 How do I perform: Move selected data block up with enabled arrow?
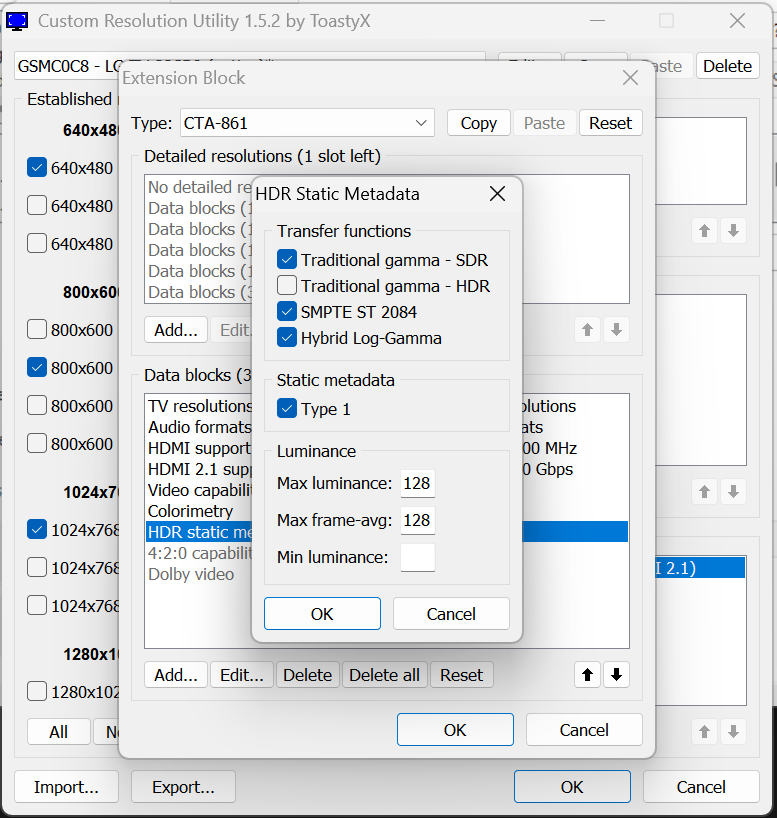click(587, 675)
